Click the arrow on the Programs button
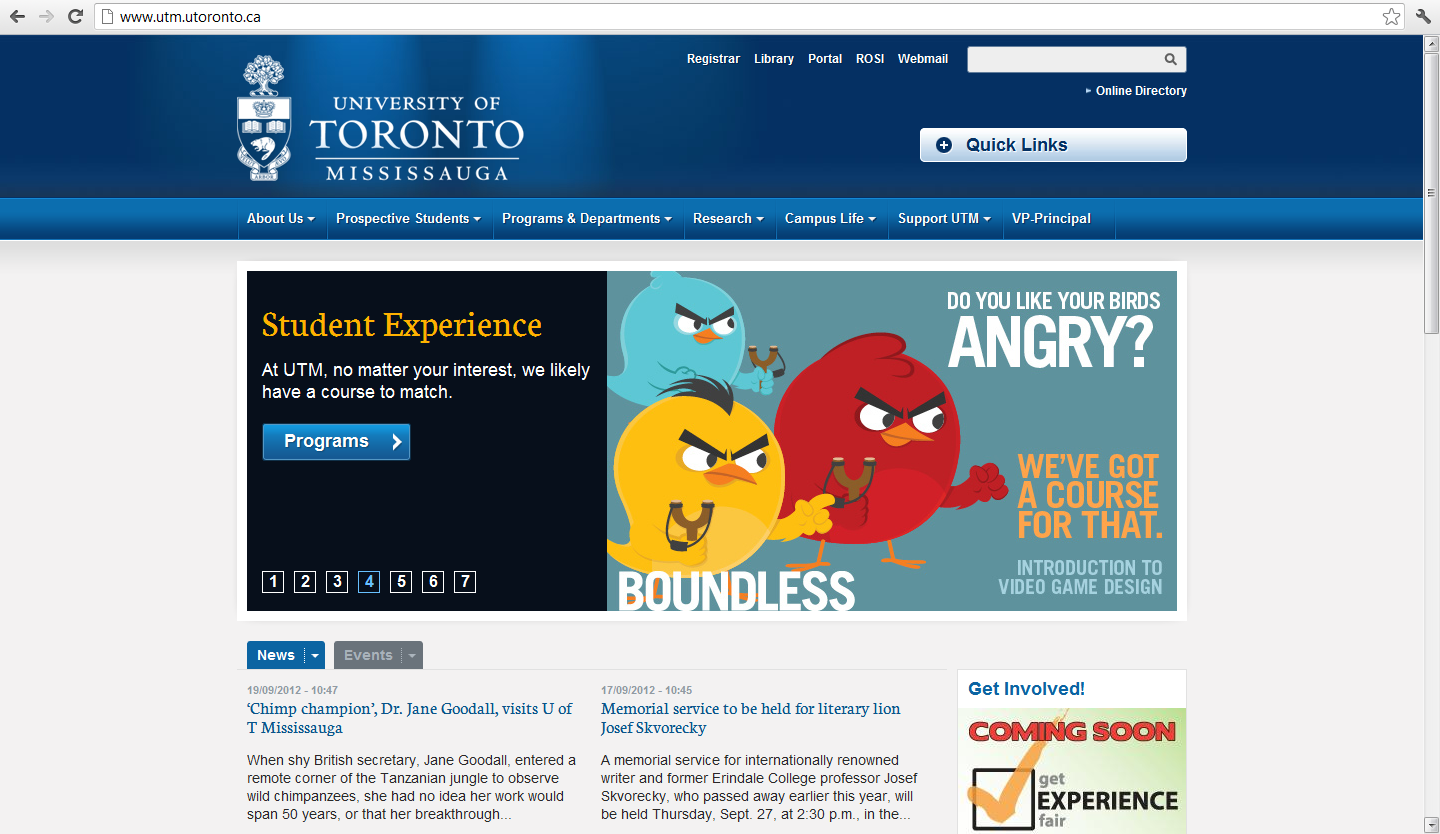Viewport: 1440px width, 834px height. pos(396,442)
